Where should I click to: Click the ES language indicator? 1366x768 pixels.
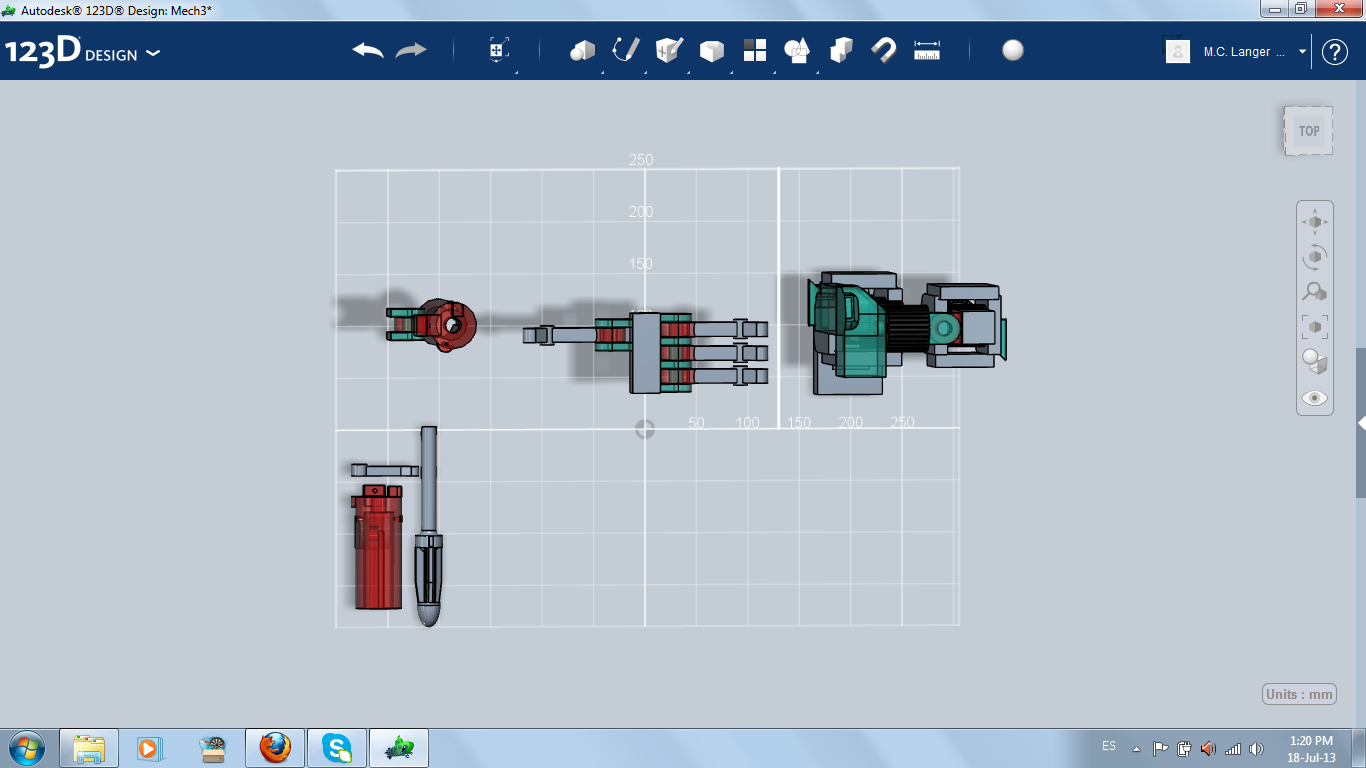(x=1109, y=746)
